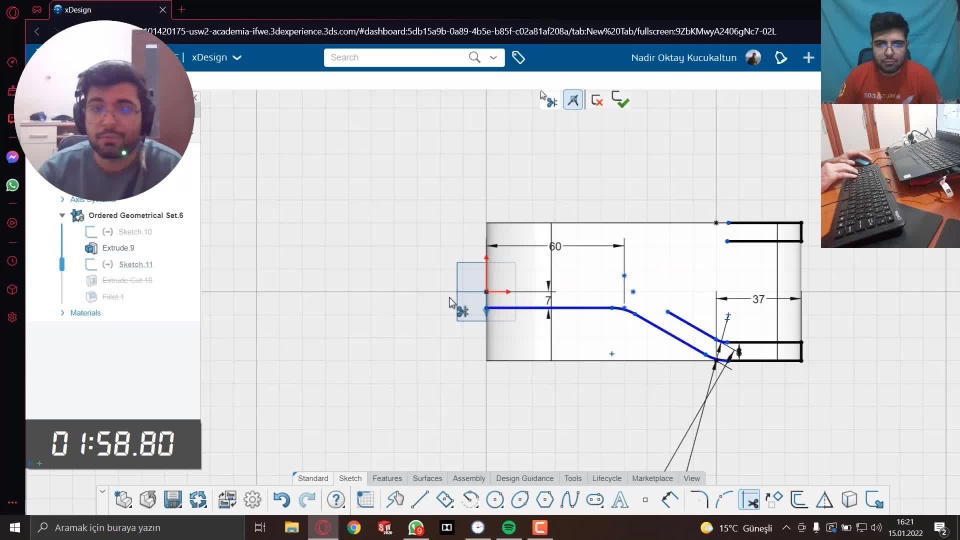Select the sketch fillet tool
Image resolution: width=960 pixels, height=540 pixels.
click(x=699, y=500)
